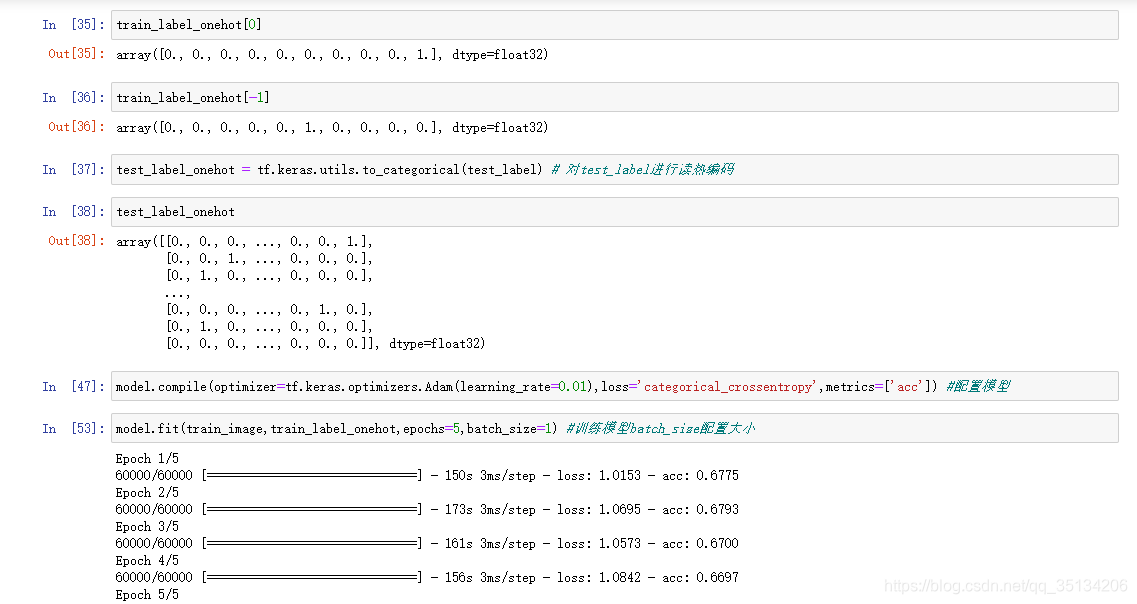Click the In [38] prompt label
The width and height of the screenshot is (1137, 604).
(73, 212)
